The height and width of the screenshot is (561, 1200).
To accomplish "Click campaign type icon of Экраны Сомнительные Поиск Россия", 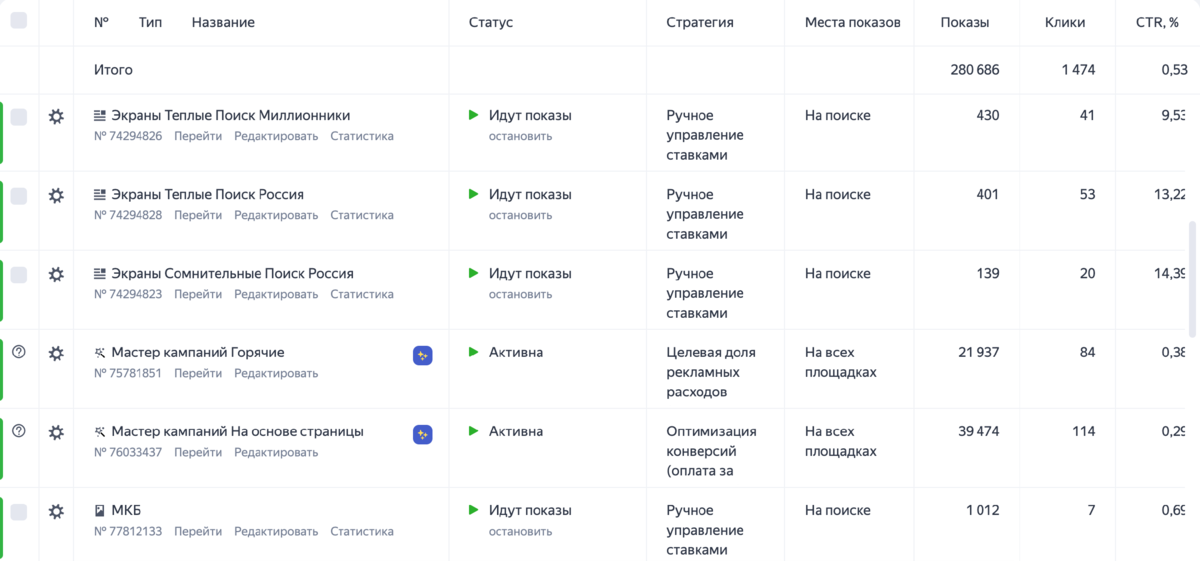I will [100, 274].
